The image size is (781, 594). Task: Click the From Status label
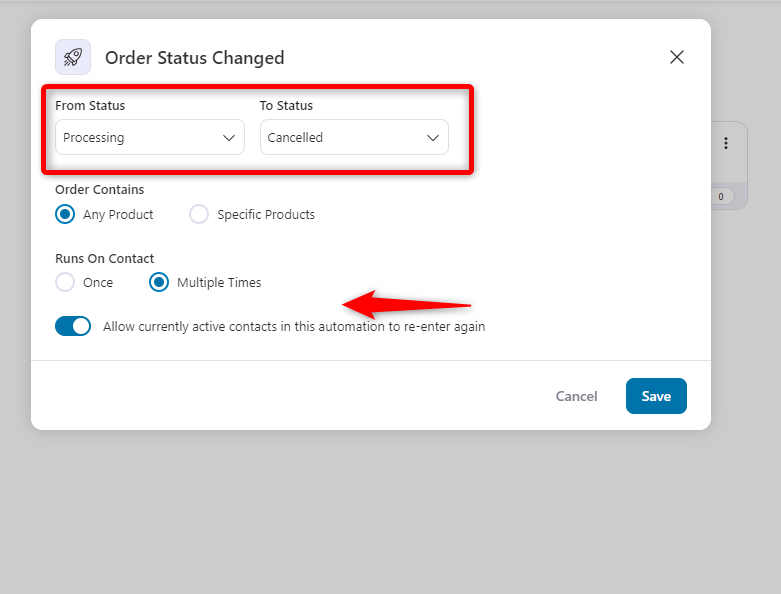[90, 106]
